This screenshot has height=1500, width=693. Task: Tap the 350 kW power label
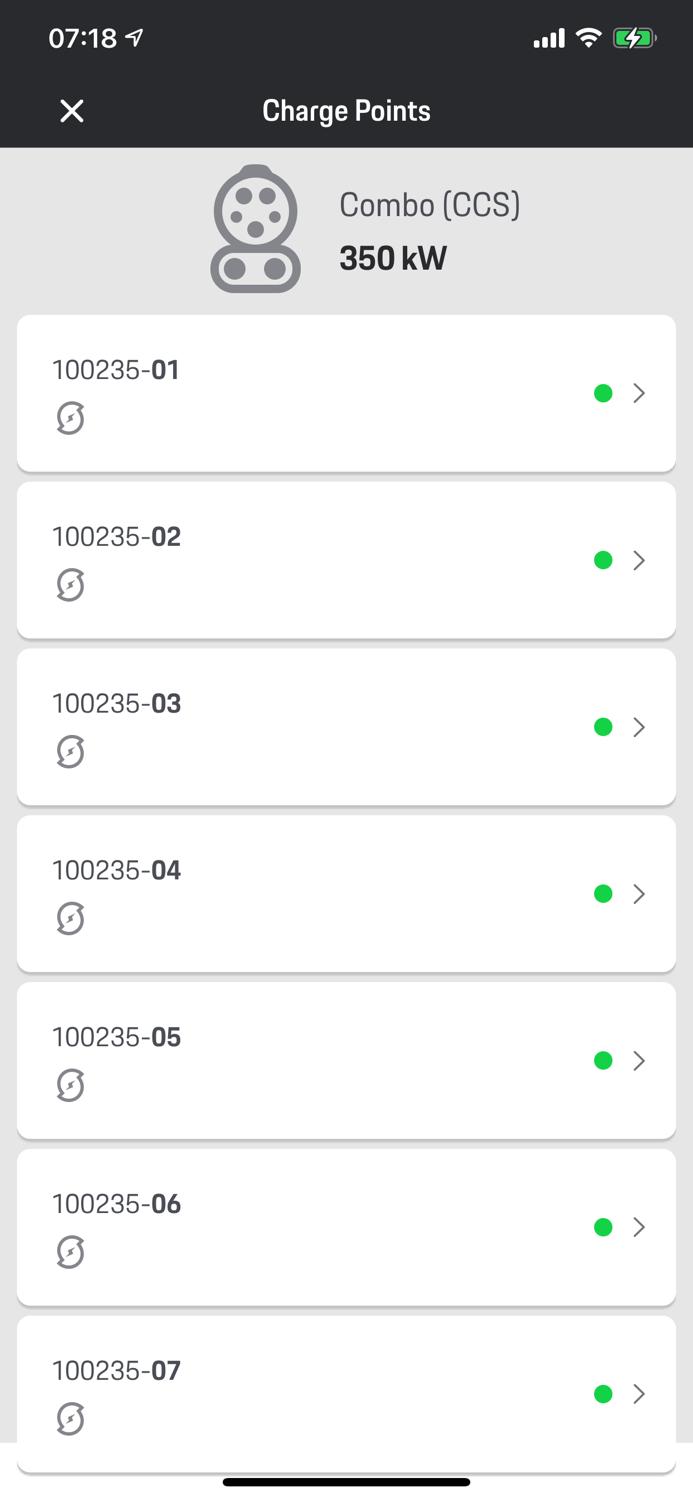pyautogui.click(x=393, y=259)
